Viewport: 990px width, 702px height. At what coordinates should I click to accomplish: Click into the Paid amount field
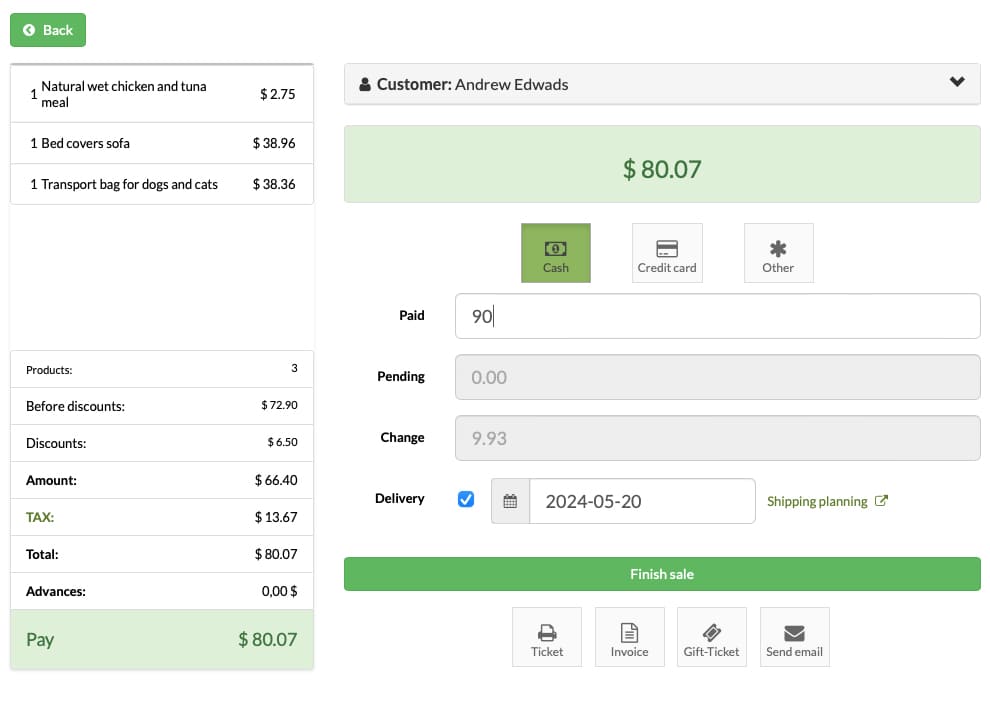[717, 316]
